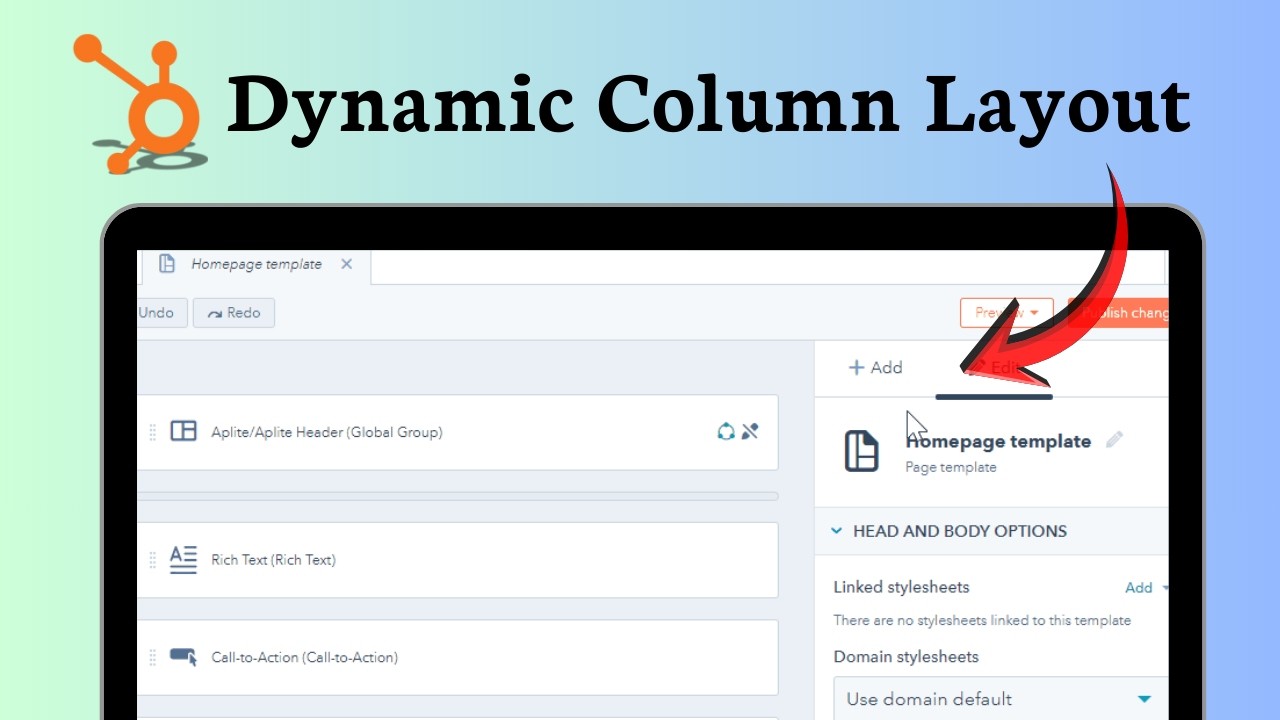Click the drag handle of Call-to-Action module
The height and width of the screenshot is (720, 1280).
[153, 657]
